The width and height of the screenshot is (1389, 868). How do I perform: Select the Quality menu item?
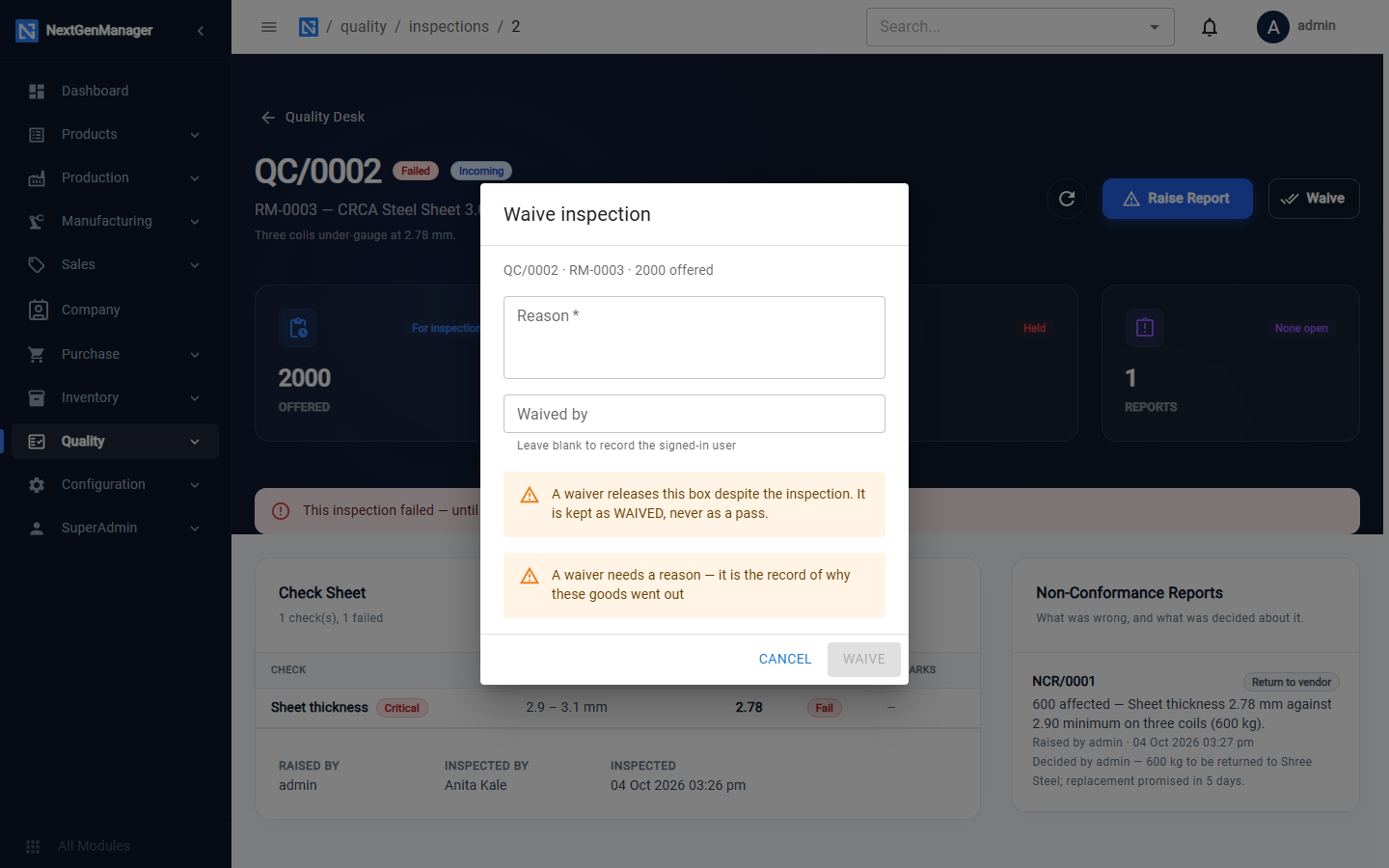pyautogui.click(x=116, y=442)
